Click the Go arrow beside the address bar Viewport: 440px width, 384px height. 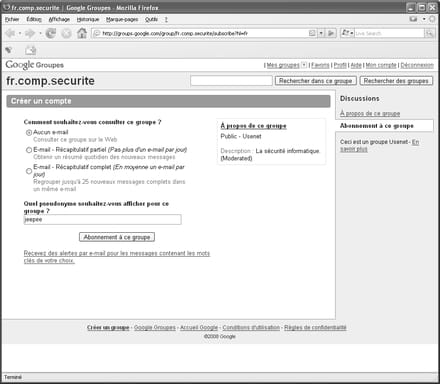[x=331, y=33]
